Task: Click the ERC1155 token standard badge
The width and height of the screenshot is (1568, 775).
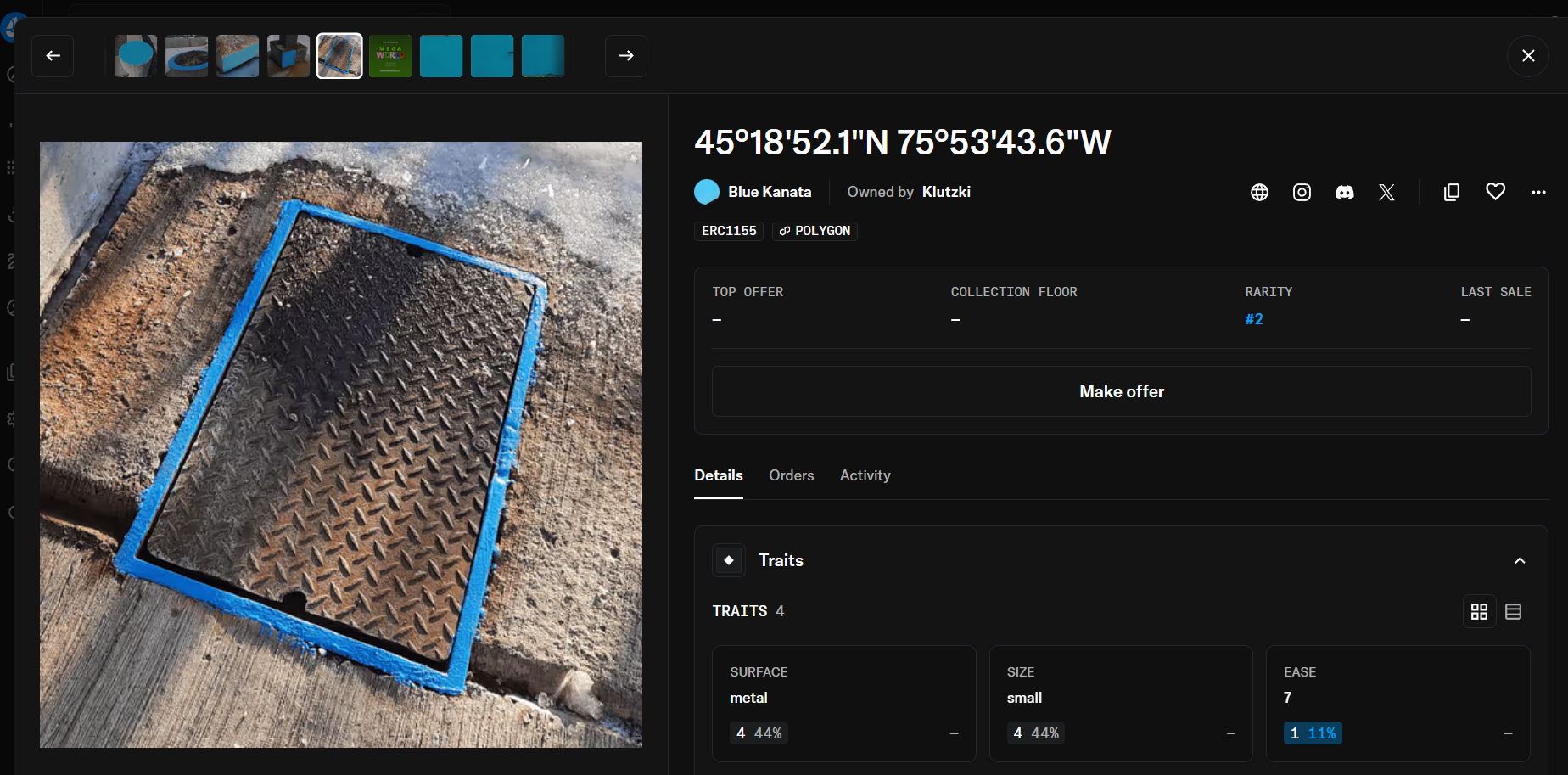Action: coord(729,231)
